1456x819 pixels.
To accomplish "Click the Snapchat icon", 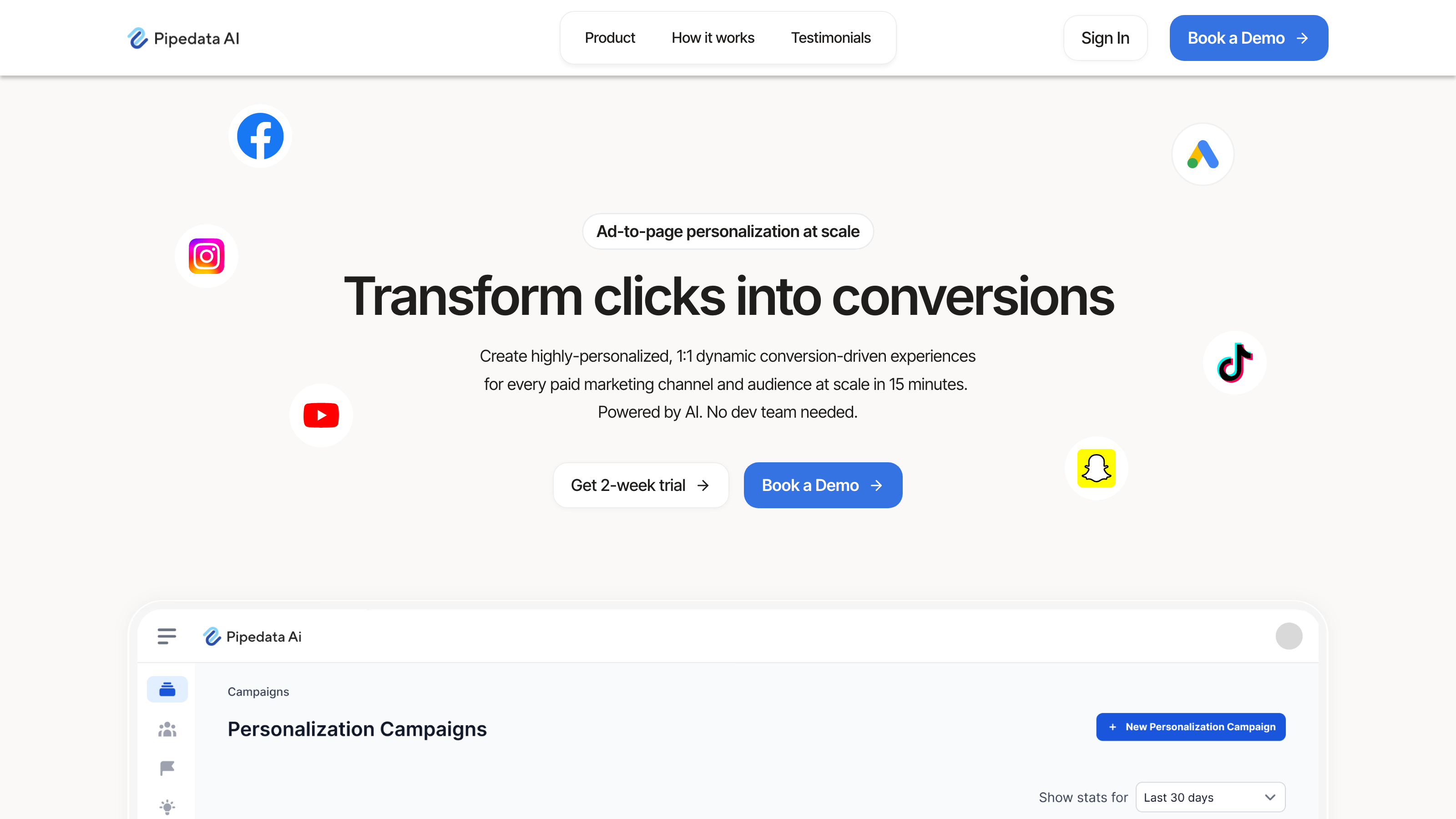I will (1096, 469).
